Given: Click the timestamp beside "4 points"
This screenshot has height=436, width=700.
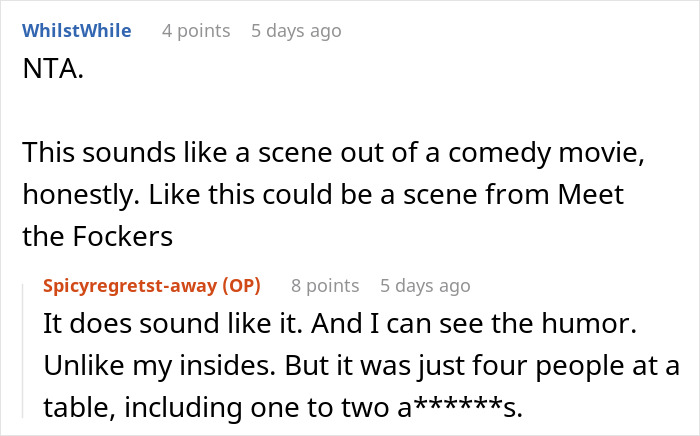Looking at the screenshot, I should [296, 31].
